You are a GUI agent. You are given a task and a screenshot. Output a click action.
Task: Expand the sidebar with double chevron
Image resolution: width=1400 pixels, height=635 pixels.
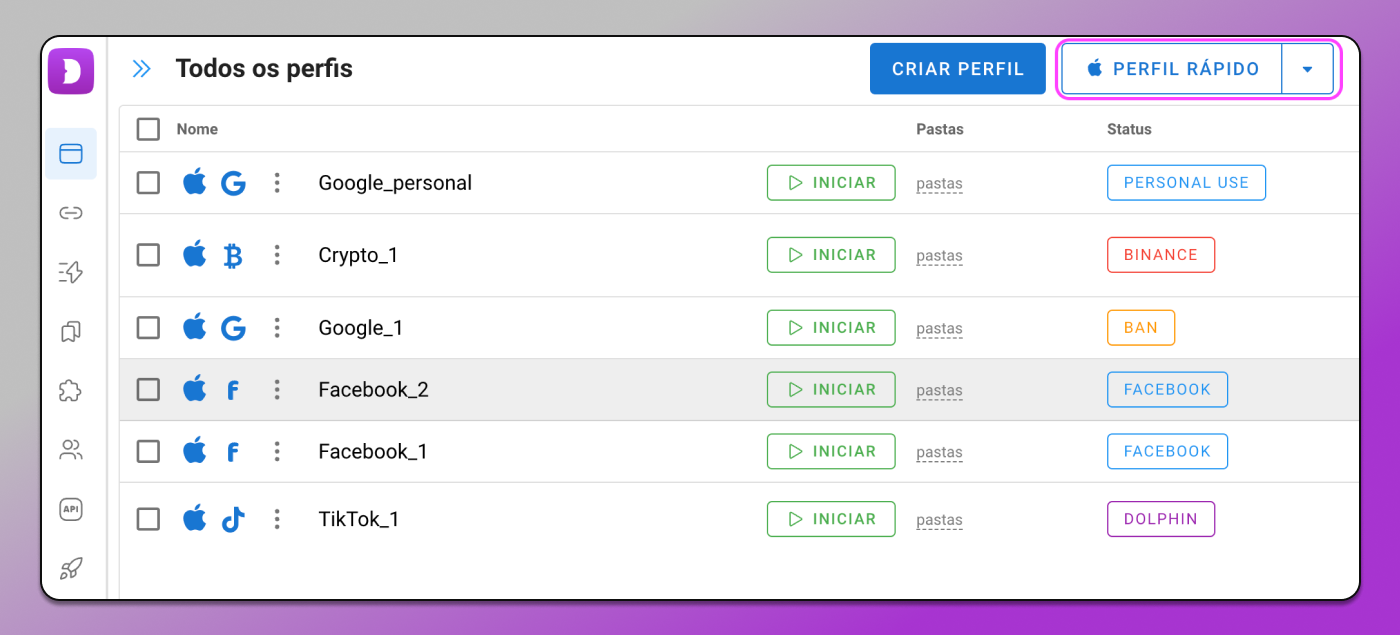142,69
